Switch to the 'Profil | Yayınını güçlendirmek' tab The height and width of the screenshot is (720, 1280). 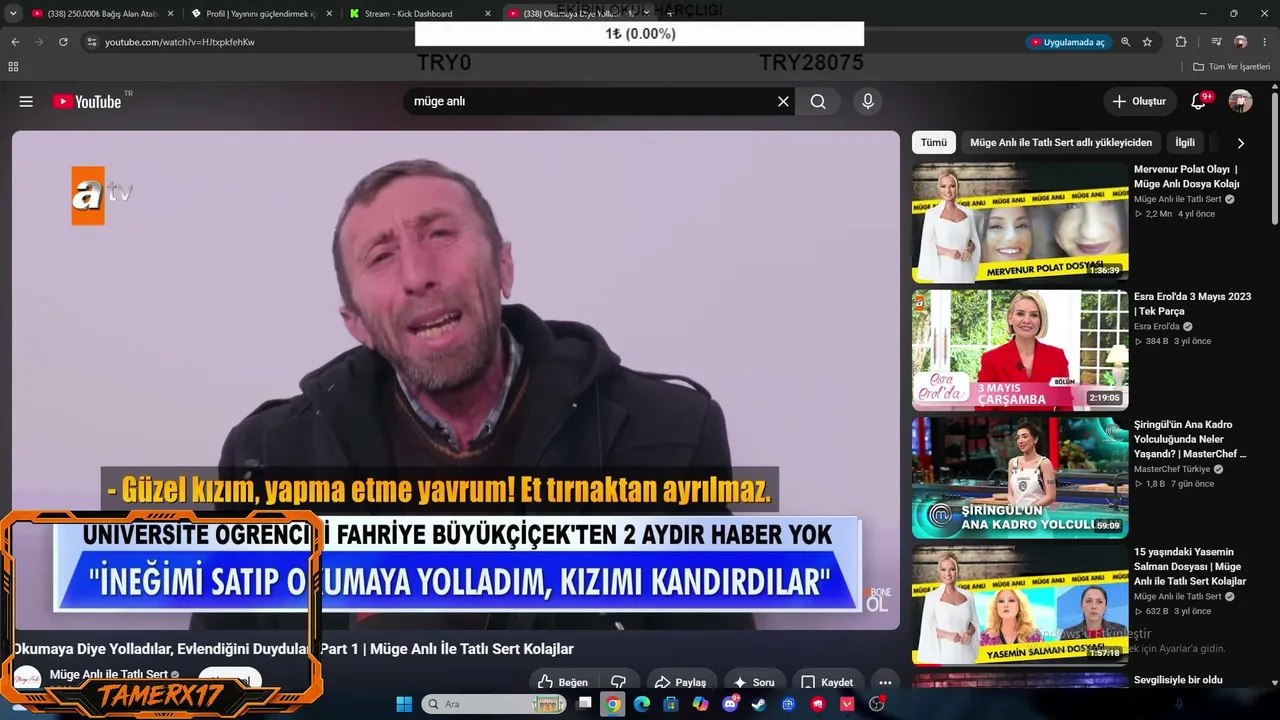coord(260,14)
